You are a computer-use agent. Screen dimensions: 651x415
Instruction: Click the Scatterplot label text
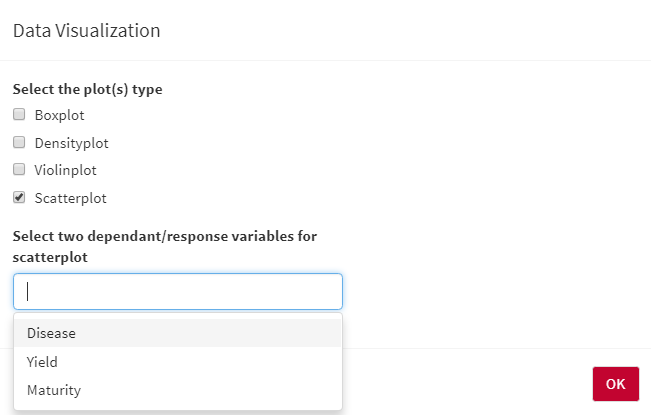click(70, 198)
